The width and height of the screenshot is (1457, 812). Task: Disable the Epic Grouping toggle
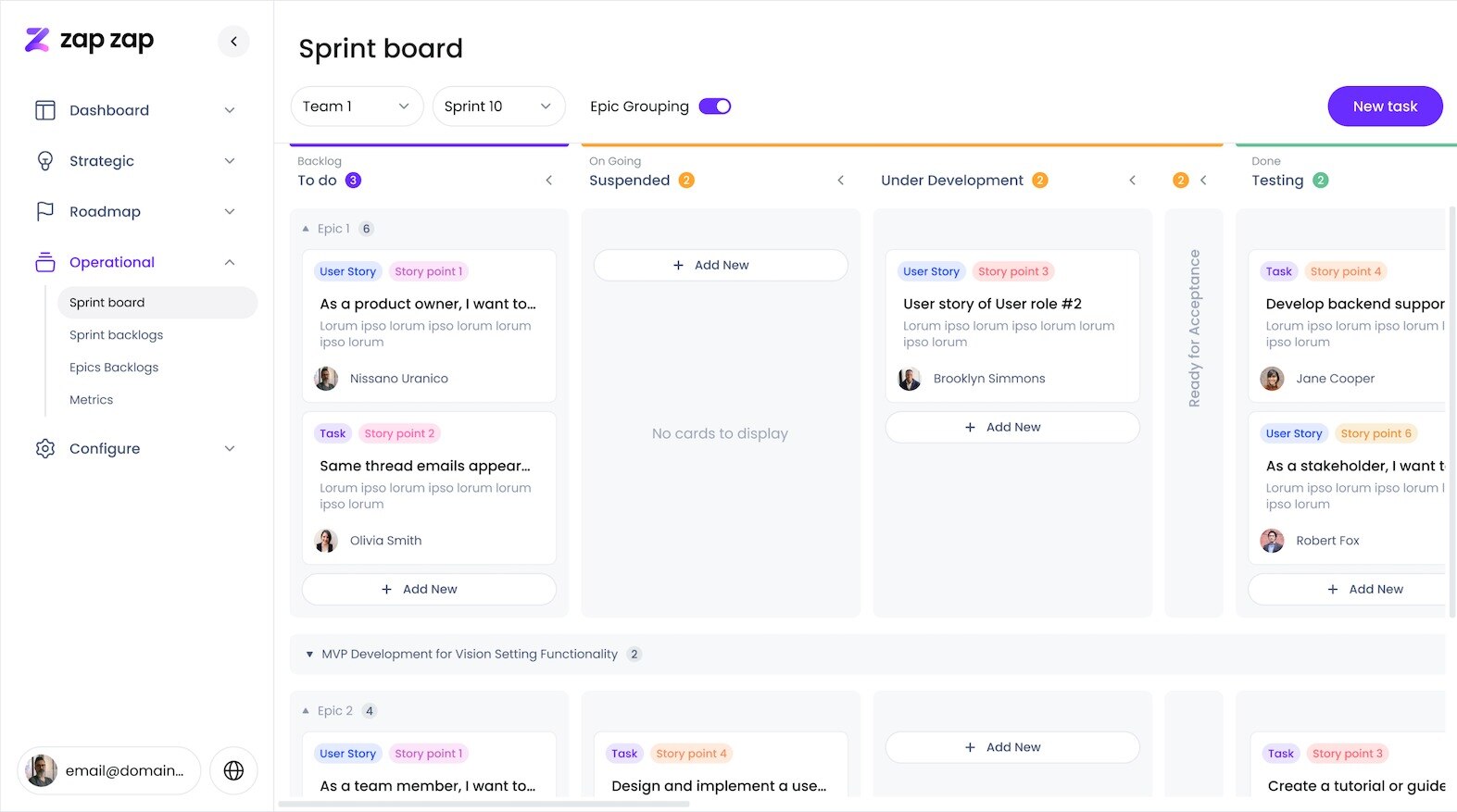[x=714, y=106]
